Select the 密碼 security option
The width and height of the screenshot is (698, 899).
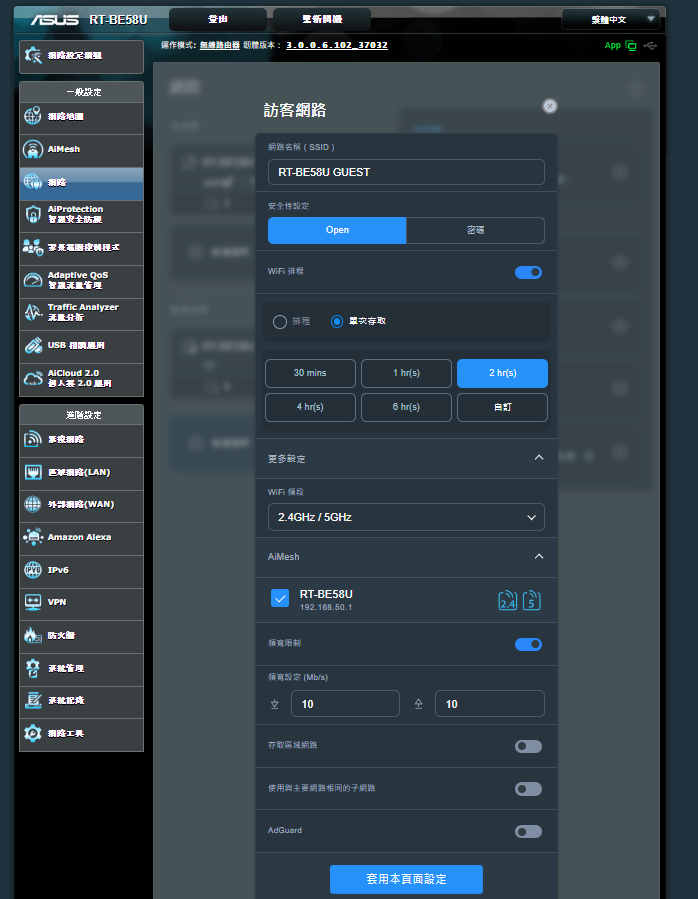coord(475,230)
